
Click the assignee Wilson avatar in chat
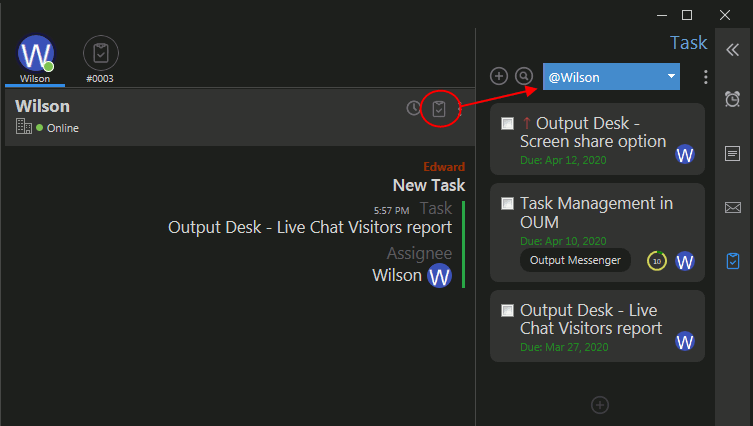[439, 276]
